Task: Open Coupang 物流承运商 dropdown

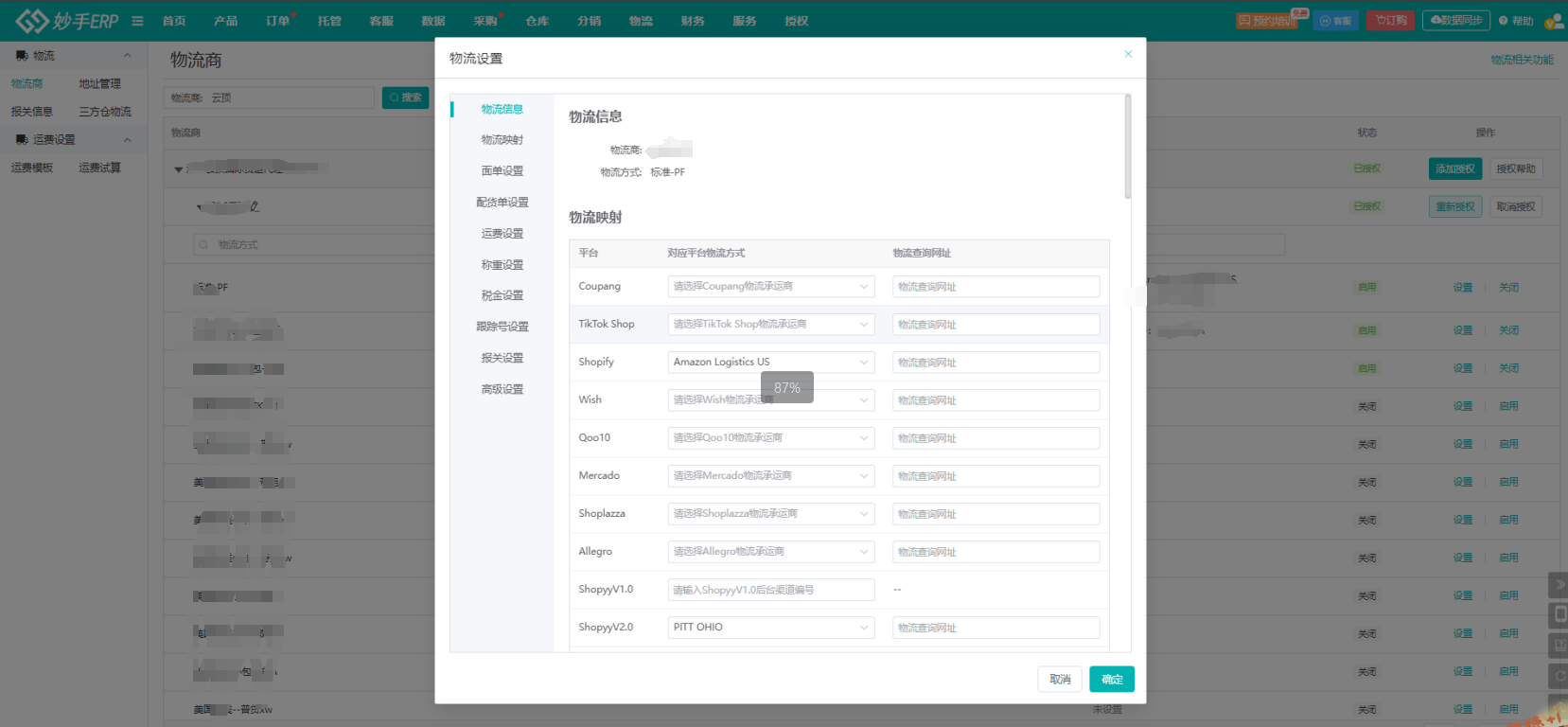Action: (771, 286)
